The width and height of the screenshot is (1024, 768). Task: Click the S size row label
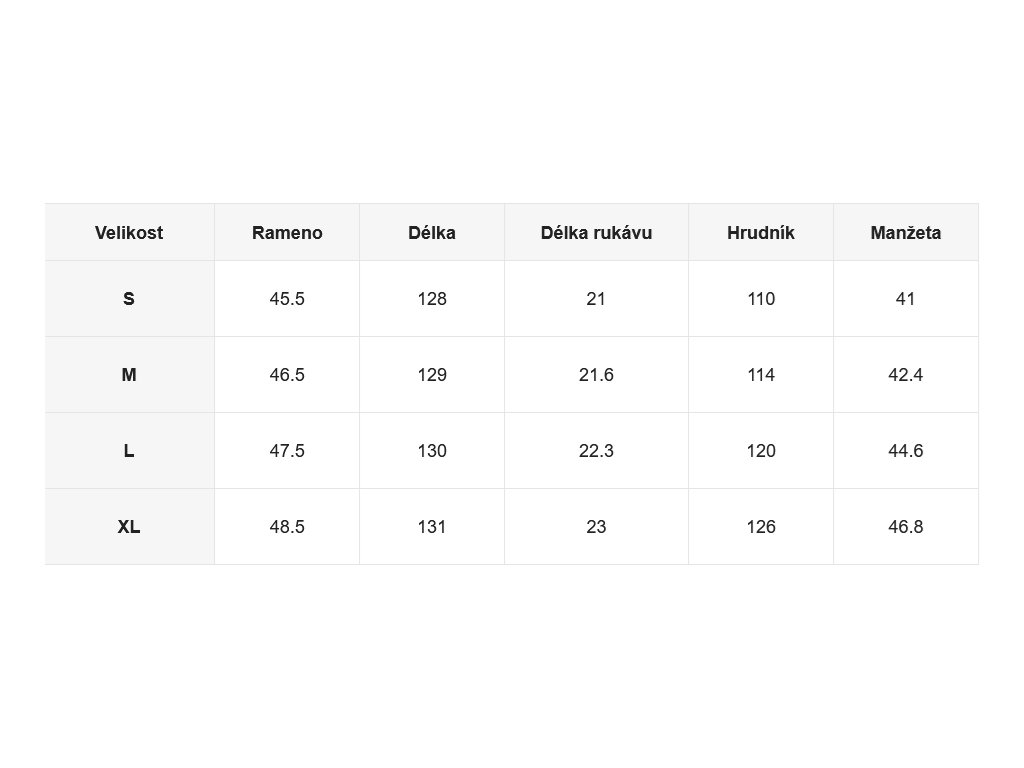129,299
